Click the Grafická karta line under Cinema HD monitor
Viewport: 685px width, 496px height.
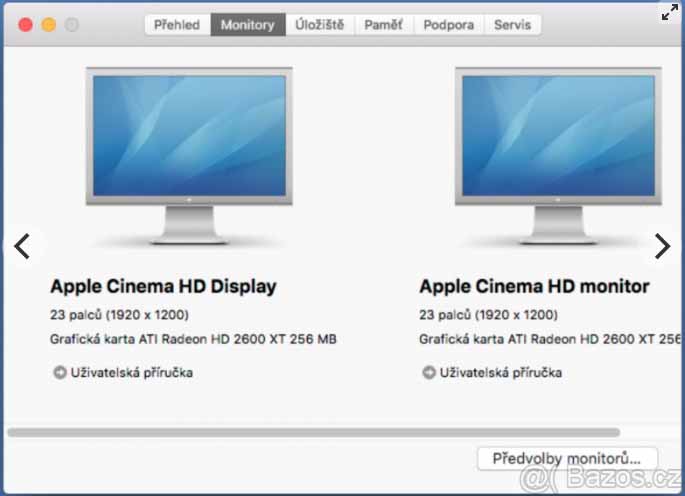click(x=550, y=339)
